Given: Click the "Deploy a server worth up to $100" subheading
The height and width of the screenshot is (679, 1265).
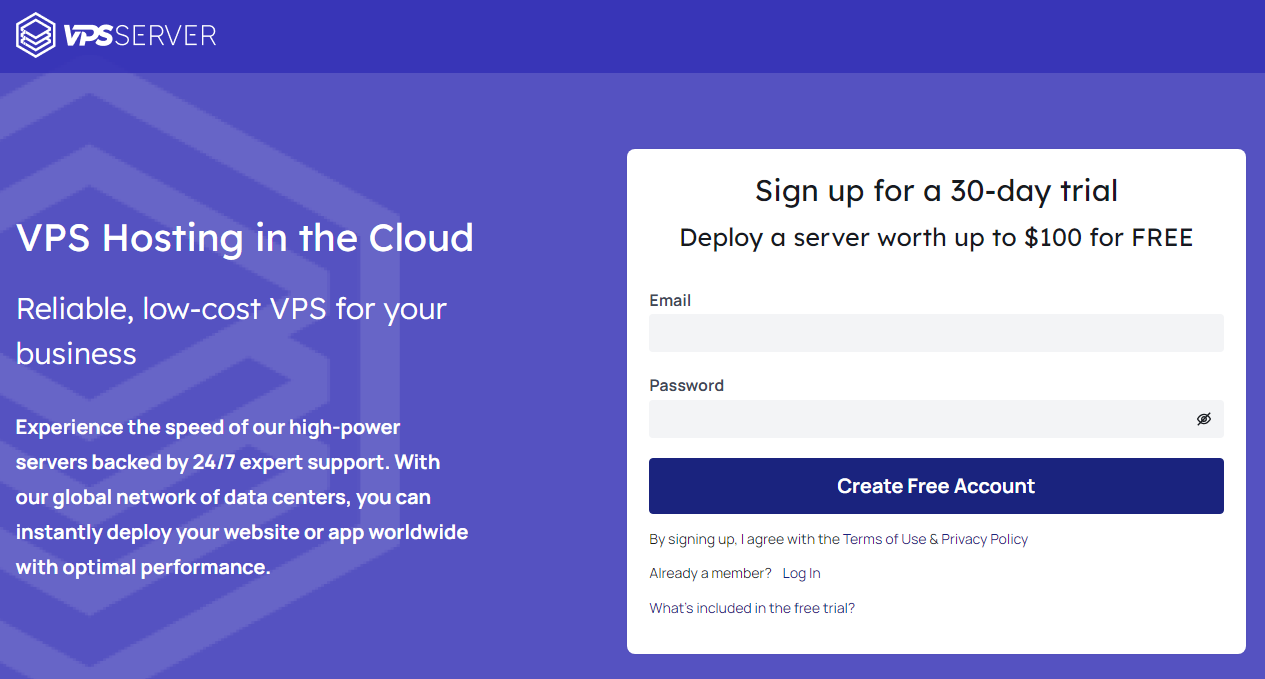Looking at the screenshot, I should (x=936, y=237).
